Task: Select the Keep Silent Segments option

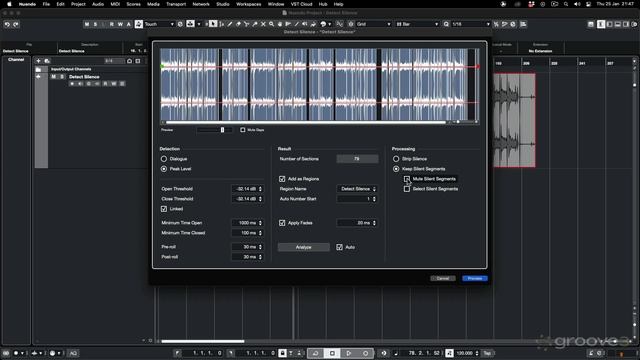Action: (396, 169)
